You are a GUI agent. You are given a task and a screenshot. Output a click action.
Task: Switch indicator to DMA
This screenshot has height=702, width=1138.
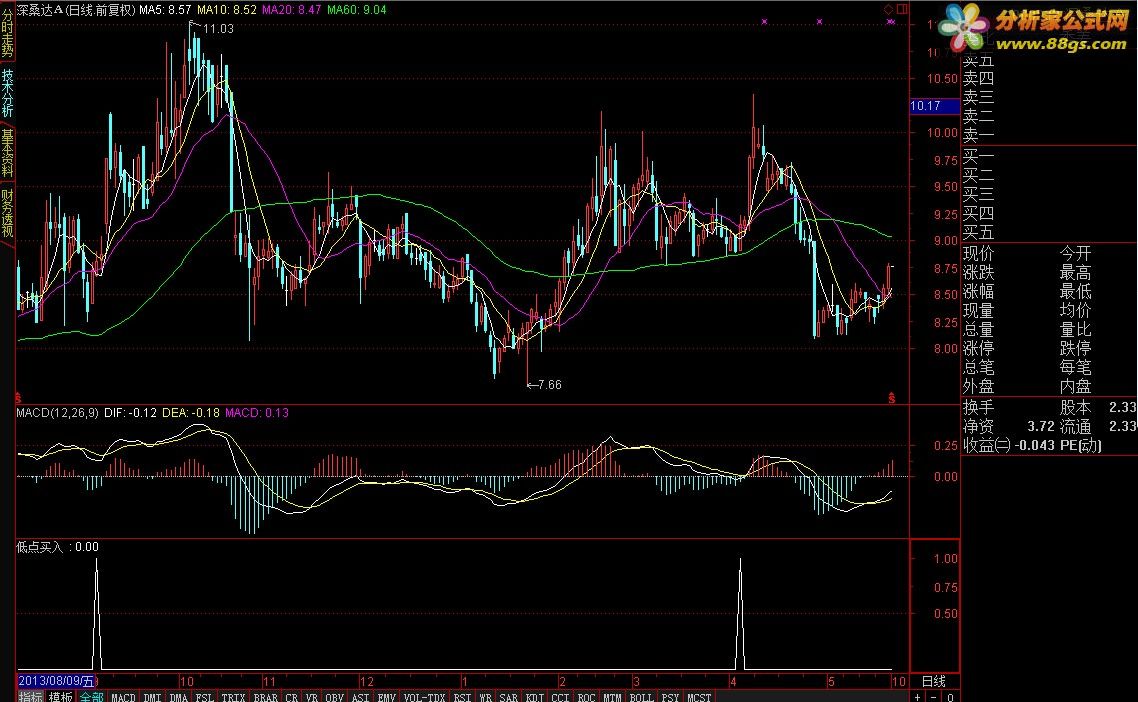pyautogui.click(x=179, y=697)
